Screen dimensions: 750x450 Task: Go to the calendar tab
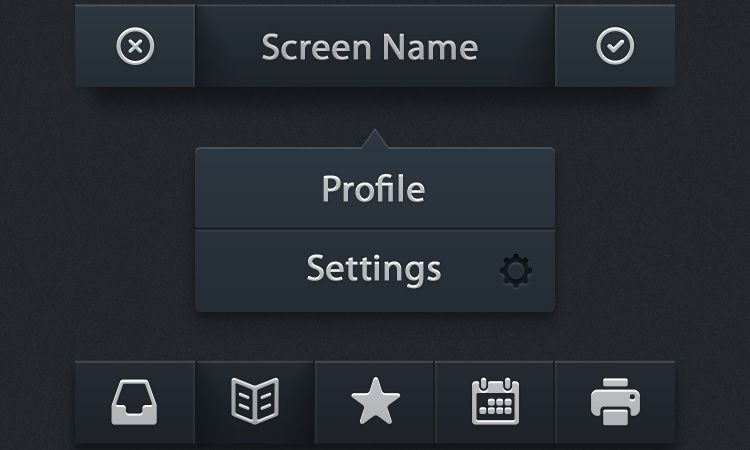click(496, 403)
